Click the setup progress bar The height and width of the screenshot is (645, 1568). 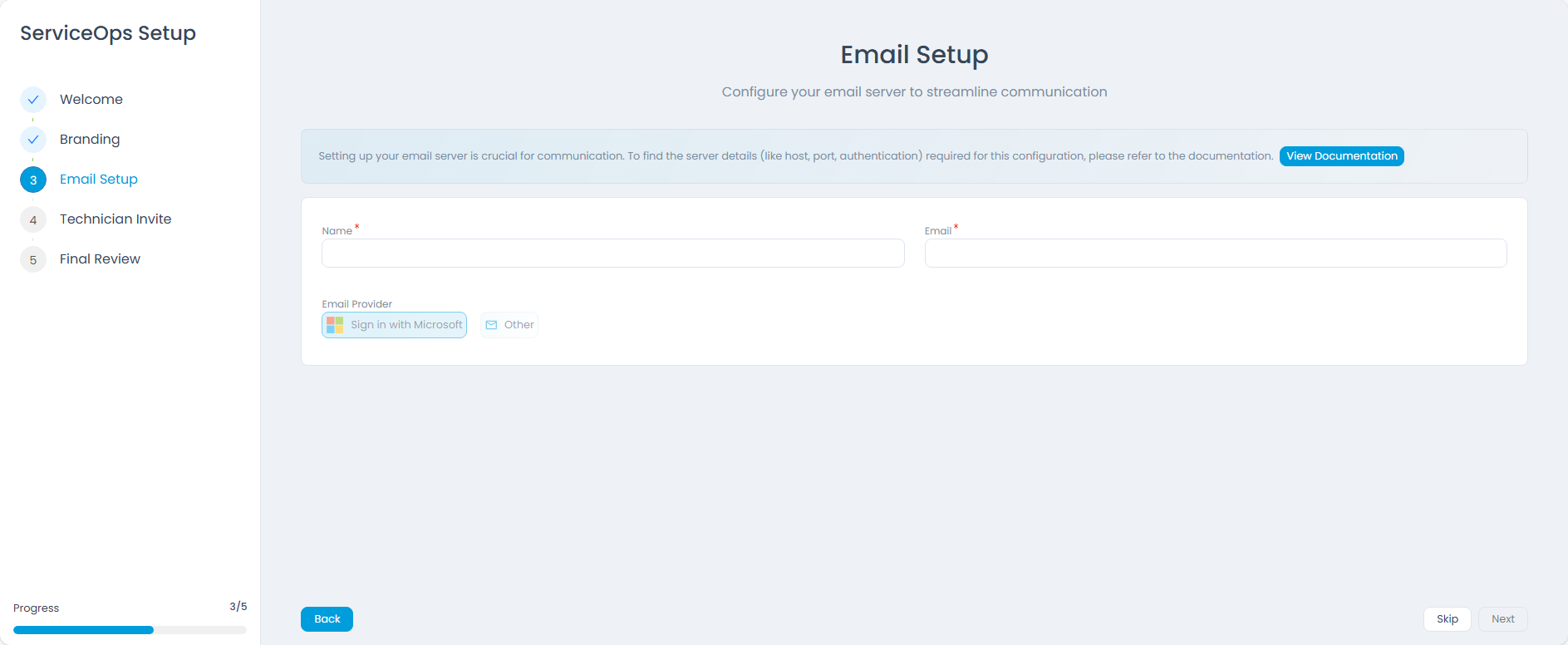click(x=130, y=630)
